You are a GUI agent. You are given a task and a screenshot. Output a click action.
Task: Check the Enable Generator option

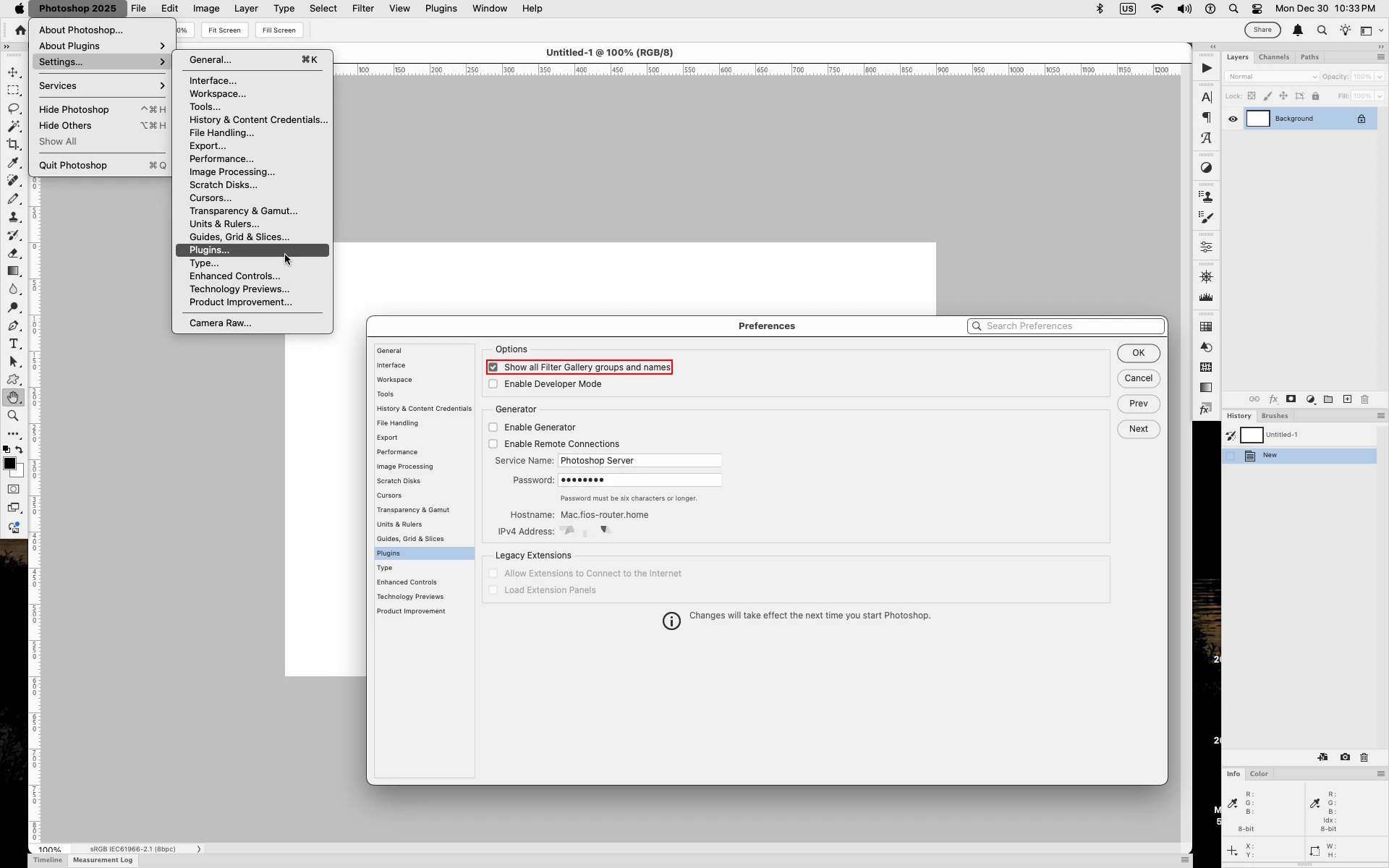pyautogui.click(x=493, y=427)
